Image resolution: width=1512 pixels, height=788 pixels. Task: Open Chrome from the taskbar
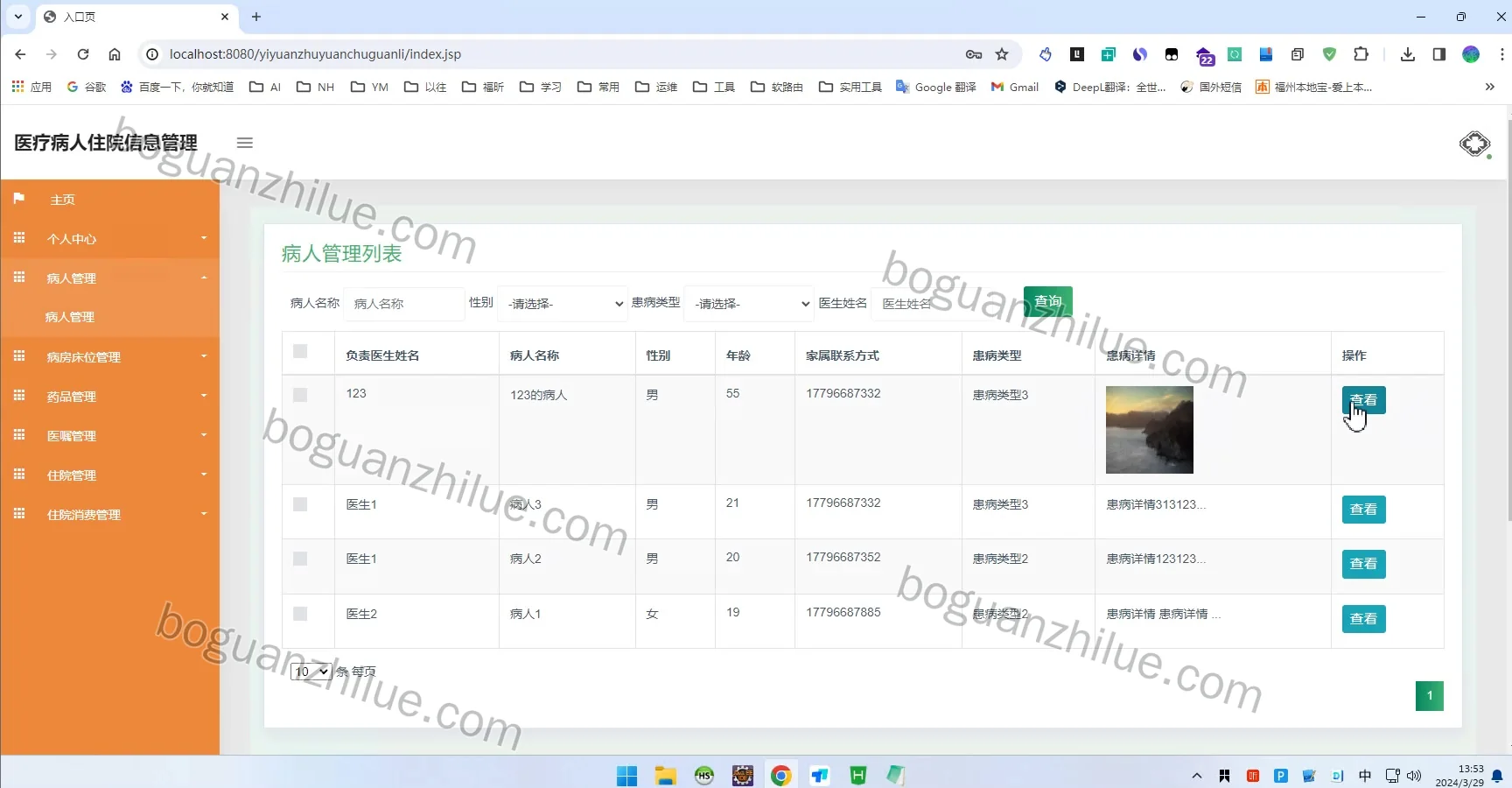[x=781, y=776]
